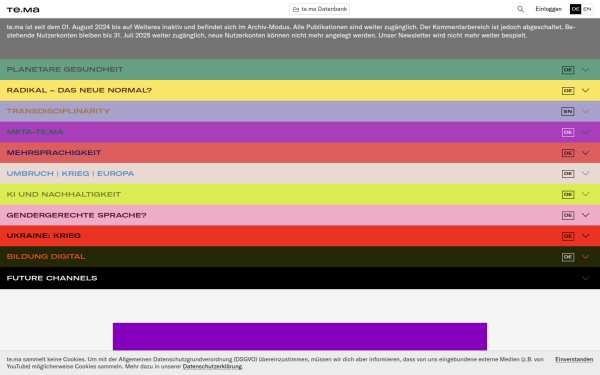Screen dimensions: 600x375
Task: Expand Transdisciplinarity chevron
Action: coord(585,111)
